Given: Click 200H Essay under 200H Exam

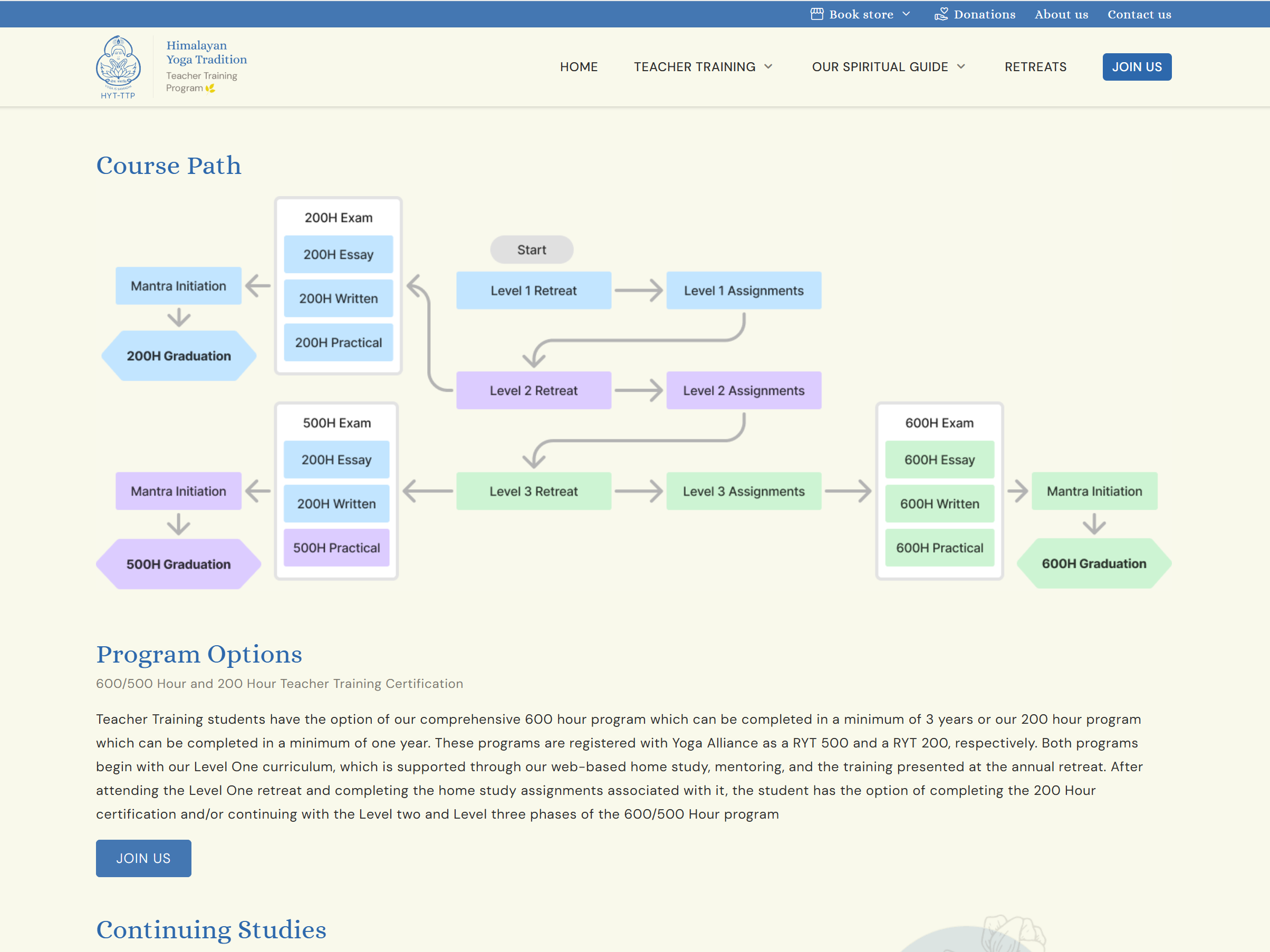Looking at the screenshot, I should point(339,254).
